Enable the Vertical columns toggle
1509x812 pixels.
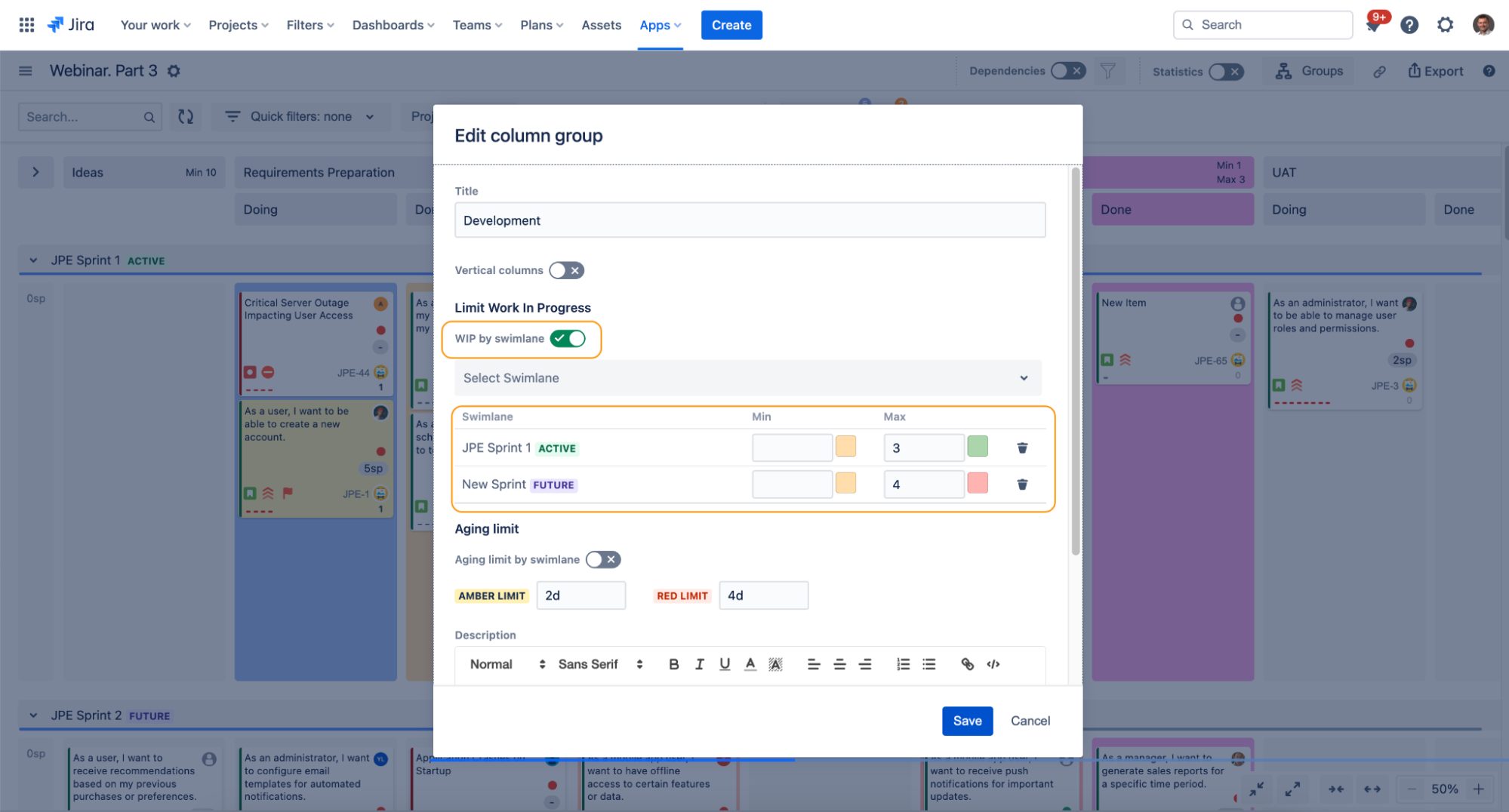click(566, 270)
